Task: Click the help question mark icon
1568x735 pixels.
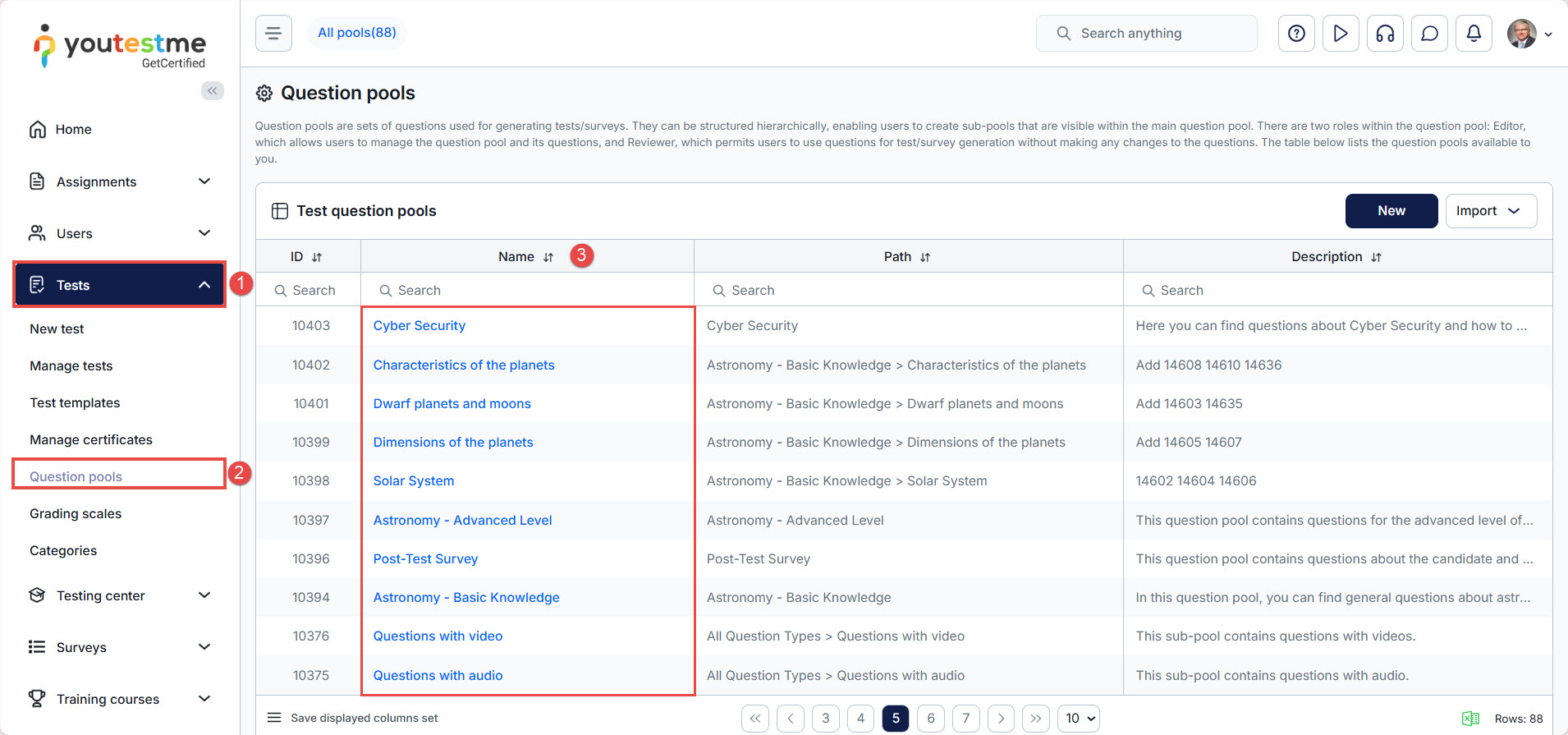Action: pos(1296,34)
